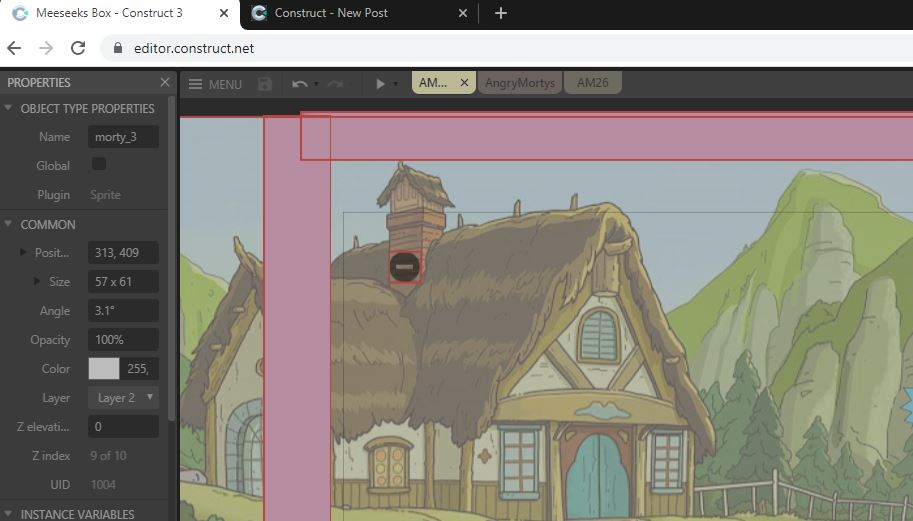This screenshot has width=913, height=521.
Task: Open the preview options dropdown arrow
Action: [395, 84]
